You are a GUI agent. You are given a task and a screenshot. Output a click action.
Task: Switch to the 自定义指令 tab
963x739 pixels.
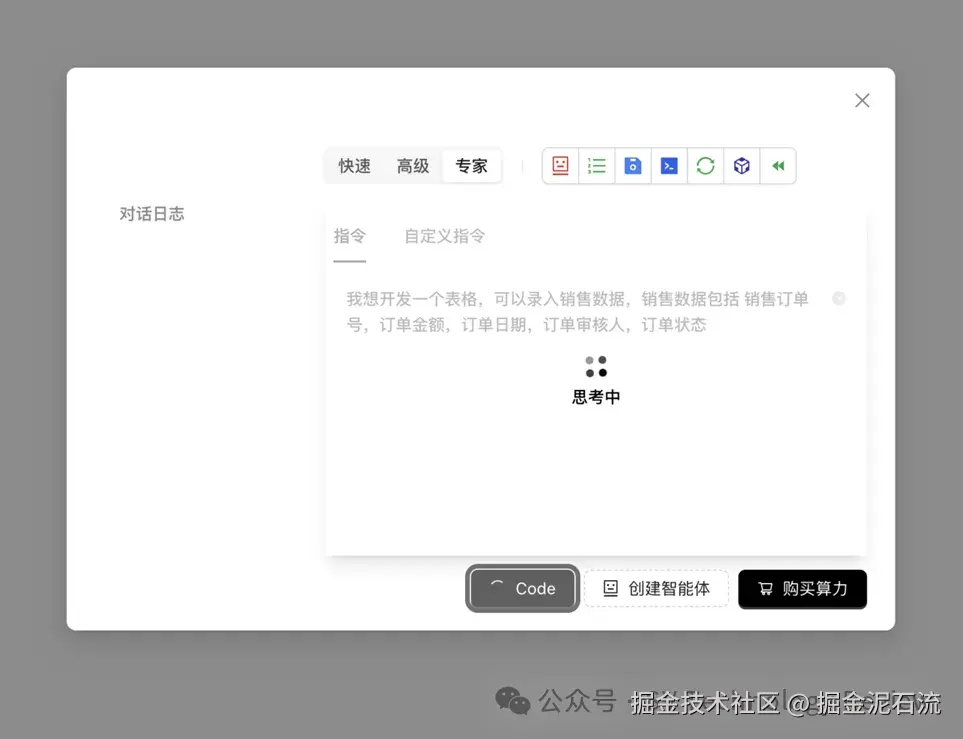coord(445,237)
